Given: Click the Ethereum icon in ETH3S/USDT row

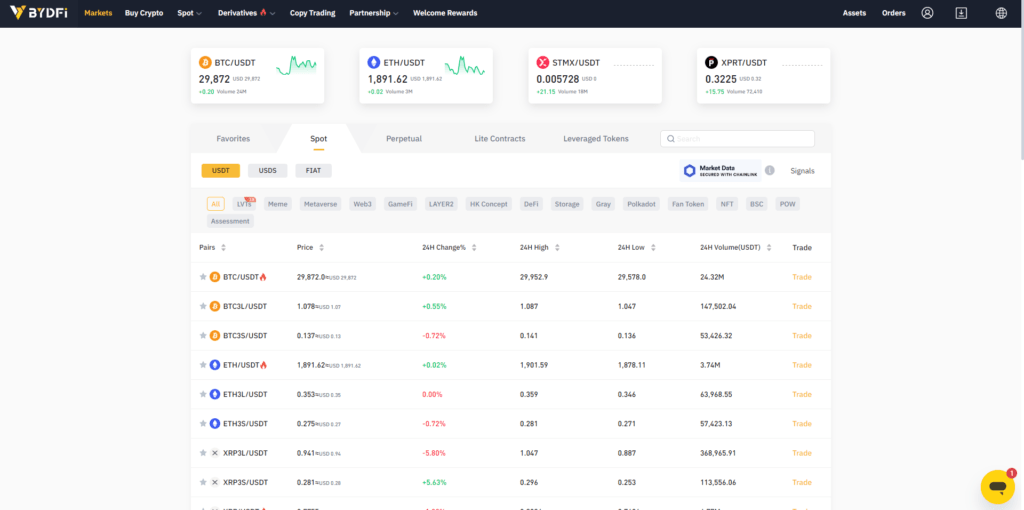Looking at the screenshot, I should click(x=215, y=424).
